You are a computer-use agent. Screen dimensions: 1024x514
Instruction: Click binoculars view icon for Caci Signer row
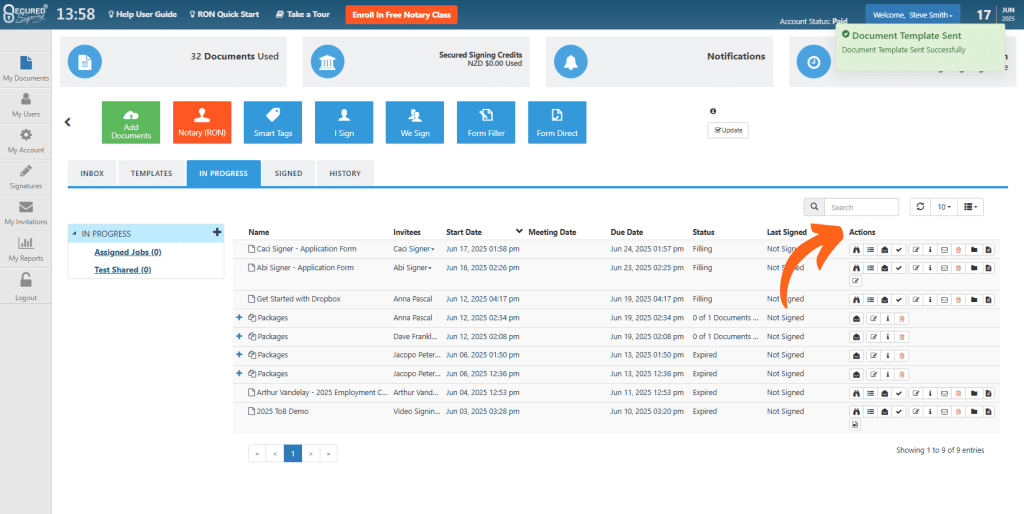pyautogui.click(x=855, y=249)
